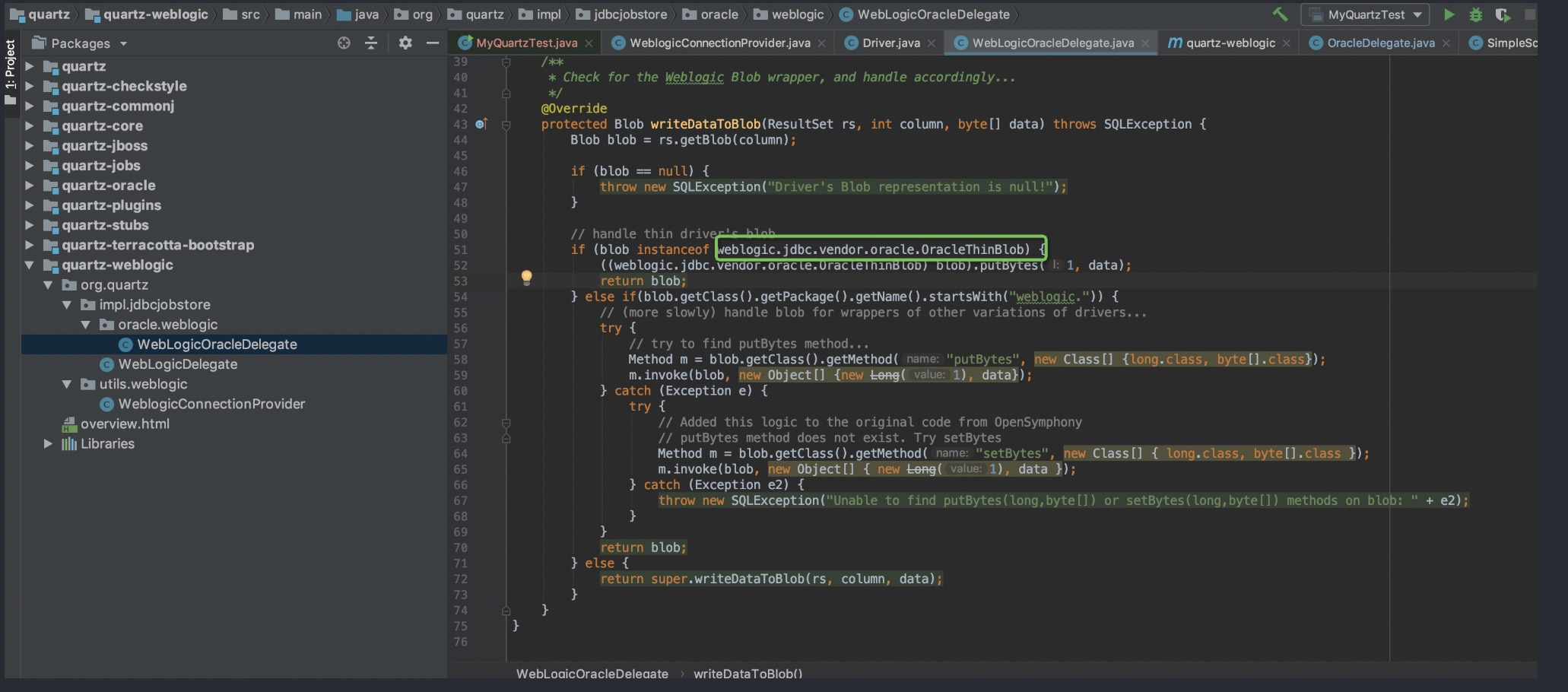Expand the quartz-commonj module

point(30,106)
